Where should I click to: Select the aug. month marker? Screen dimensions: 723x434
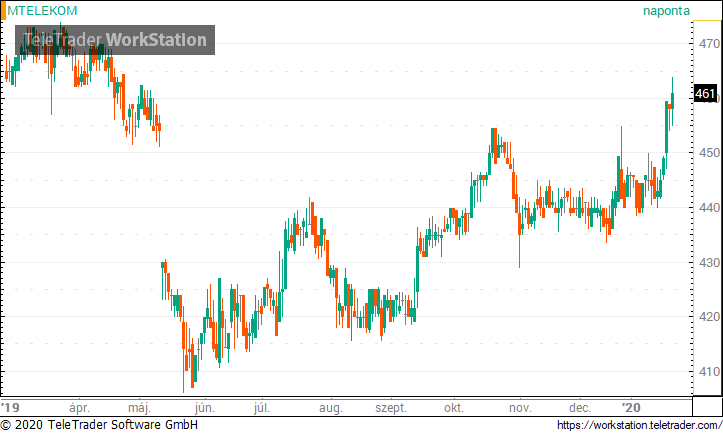click(x=331, y=408)
